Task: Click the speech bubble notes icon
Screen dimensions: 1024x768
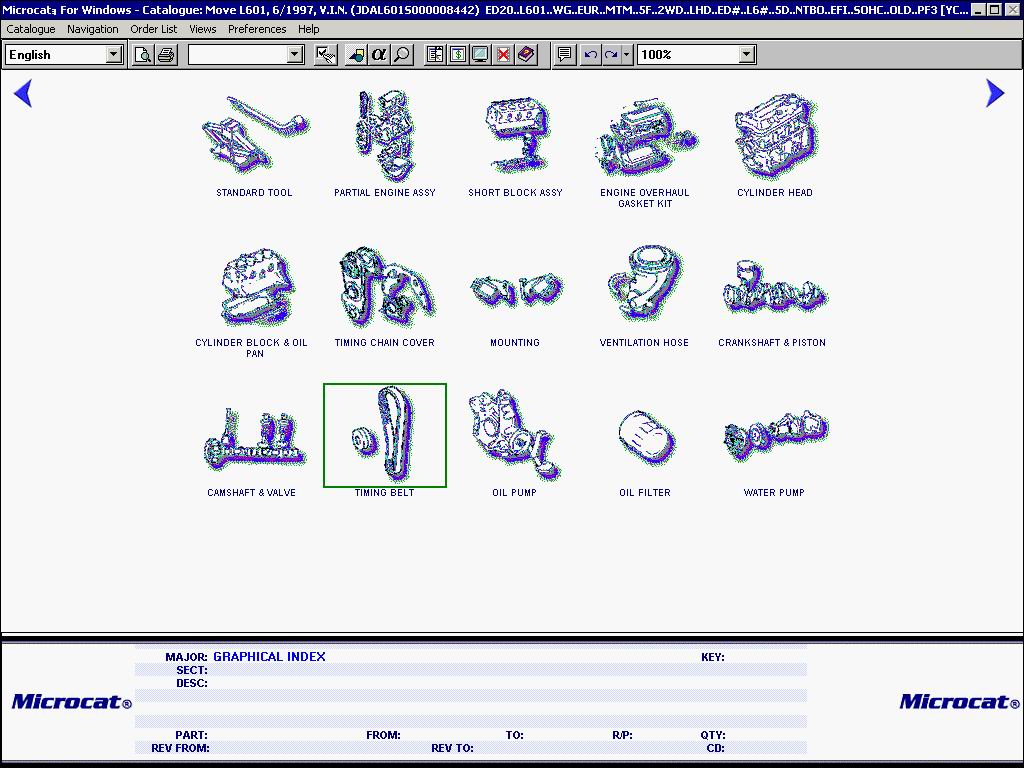Action: pos(565,55)
